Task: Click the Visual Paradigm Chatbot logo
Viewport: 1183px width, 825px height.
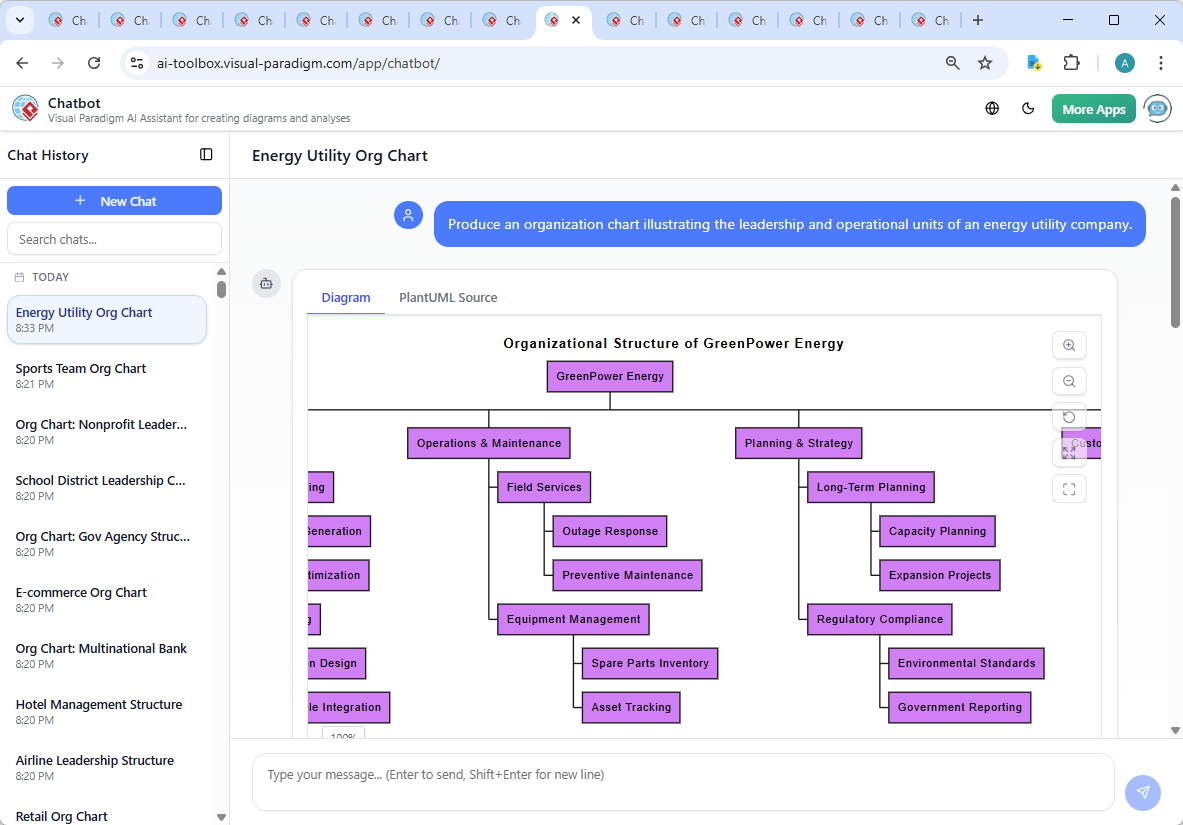Action: [24, 108]
